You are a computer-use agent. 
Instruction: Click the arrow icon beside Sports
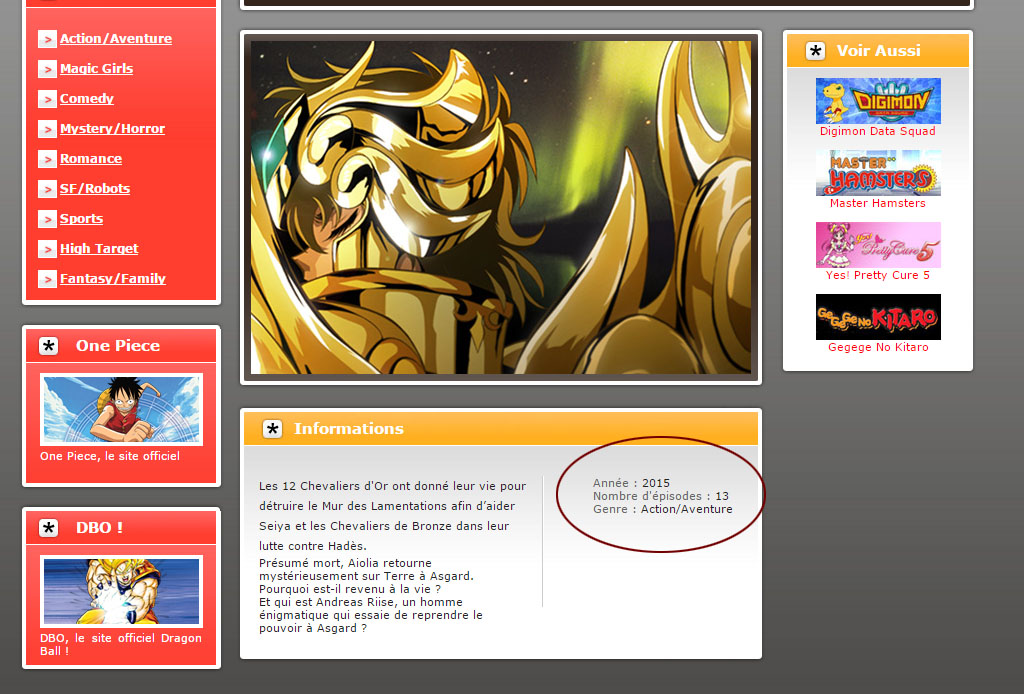tap(47, 219)
